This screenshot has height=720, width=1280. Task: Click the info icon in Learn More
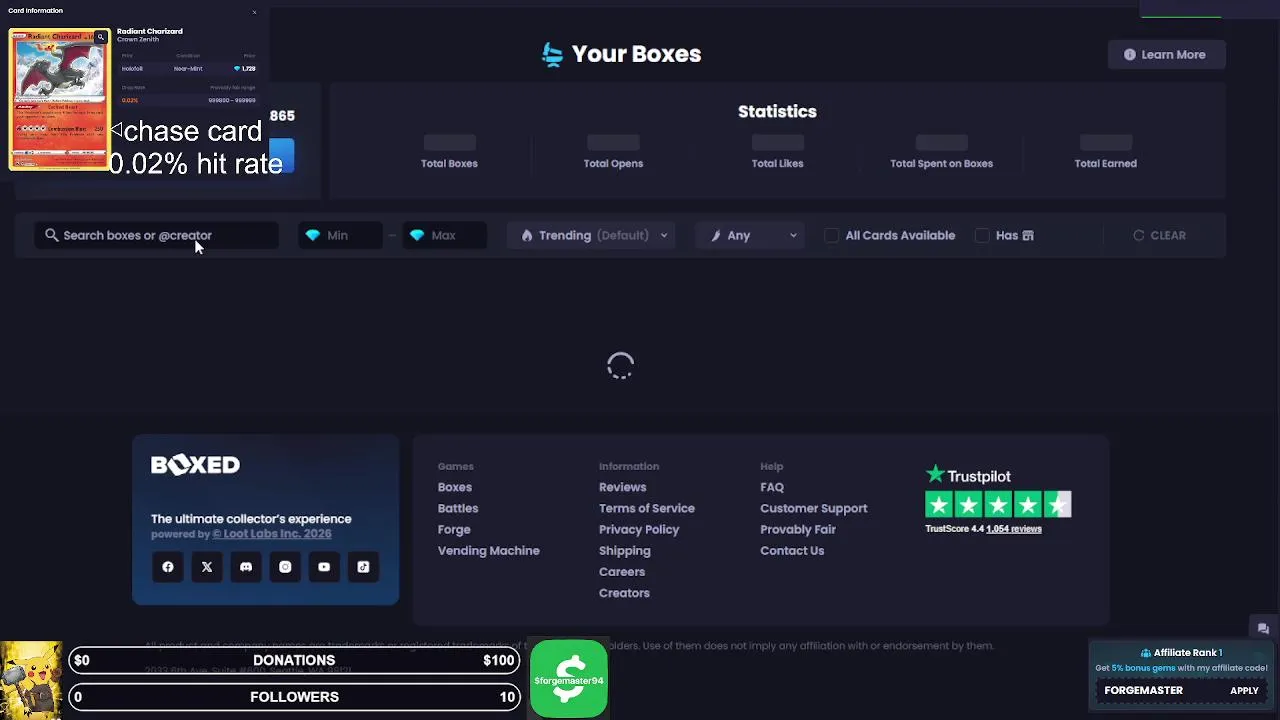point(1130,55)
